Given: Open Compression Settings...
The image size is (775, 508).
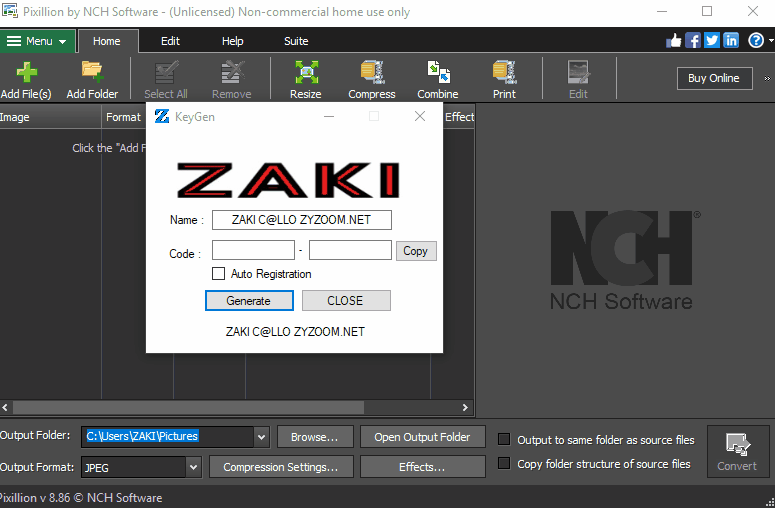Looking at the screenshot, I should (281, 467).
